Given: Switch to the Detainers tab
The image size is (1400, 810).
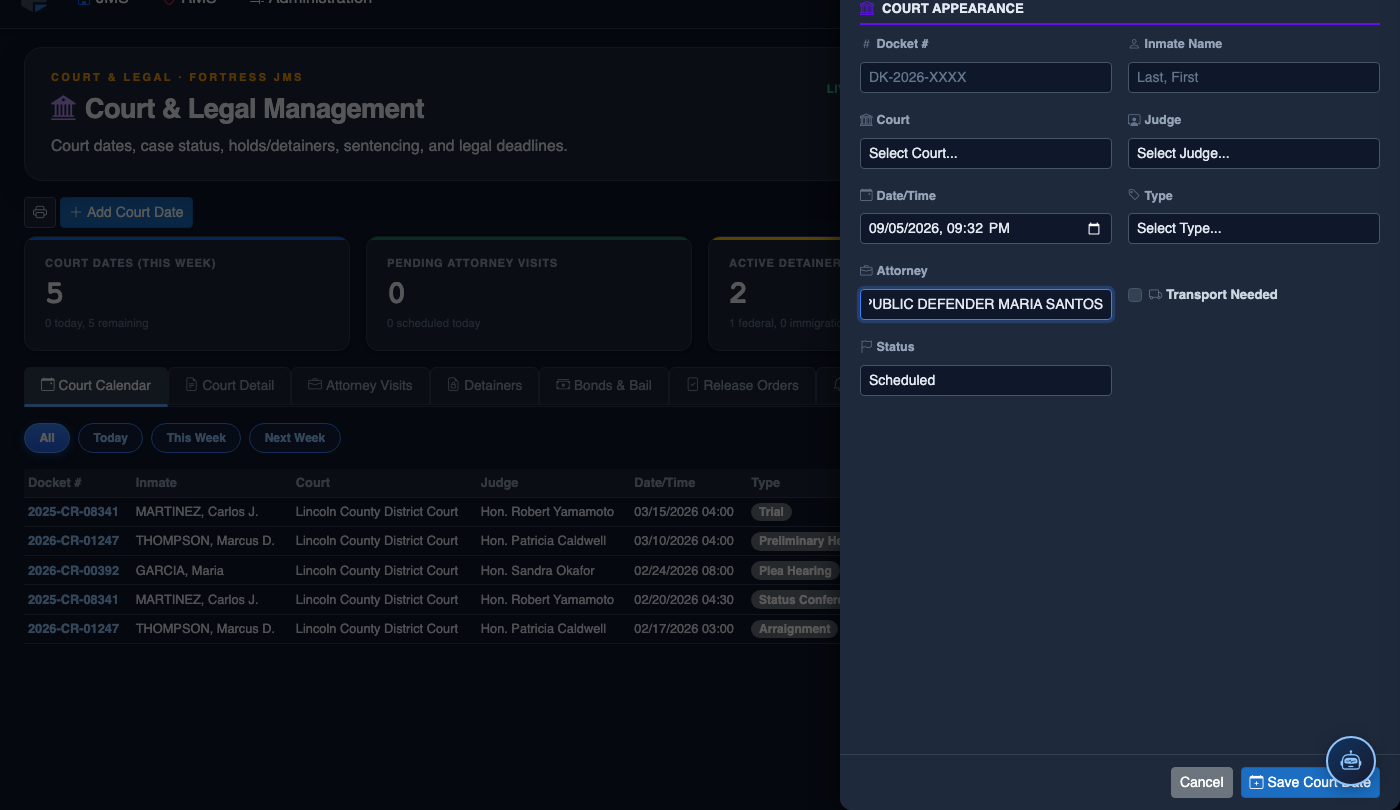Looking at the screenshot, I should (484, 385).
